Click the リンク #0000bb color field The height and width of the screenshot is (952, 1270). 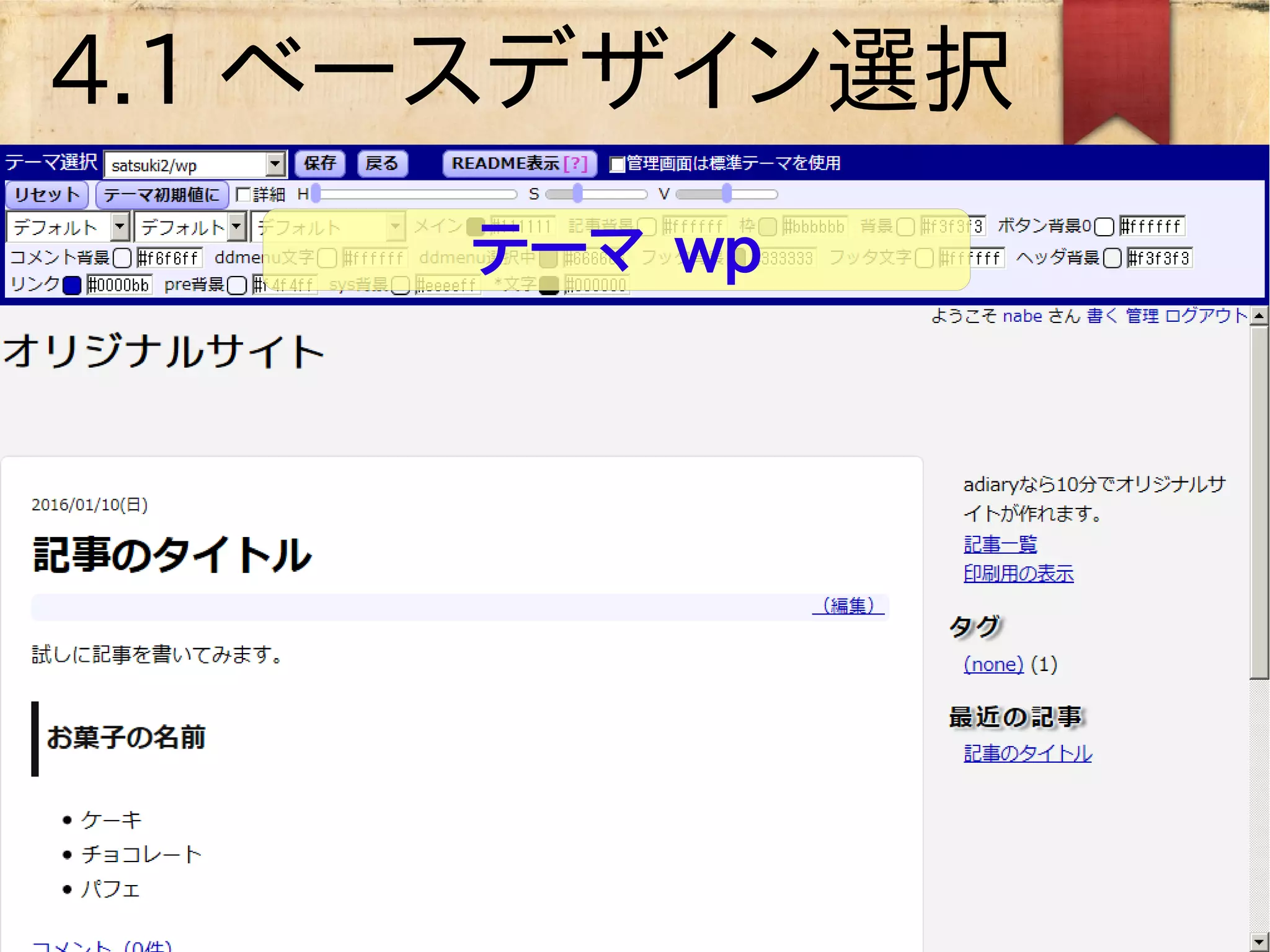(118, 285)
